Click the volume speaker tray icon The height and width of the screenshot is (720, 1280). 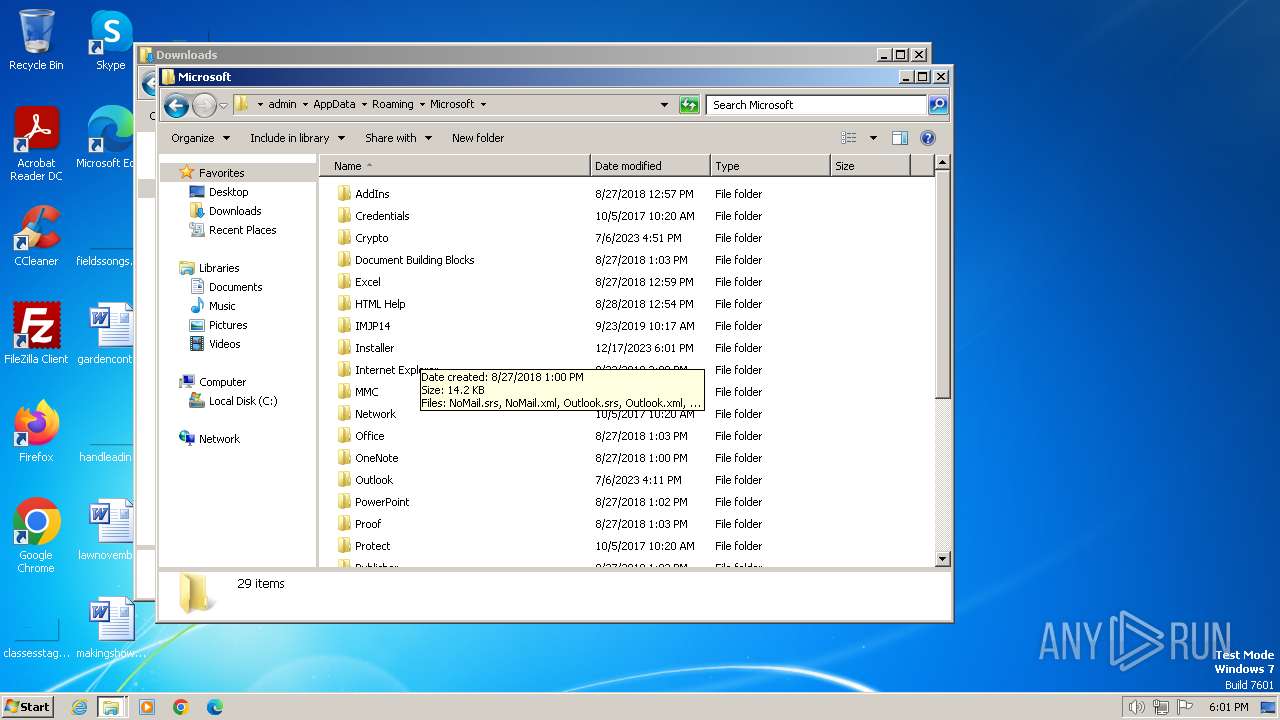(x=1136, y=707)
